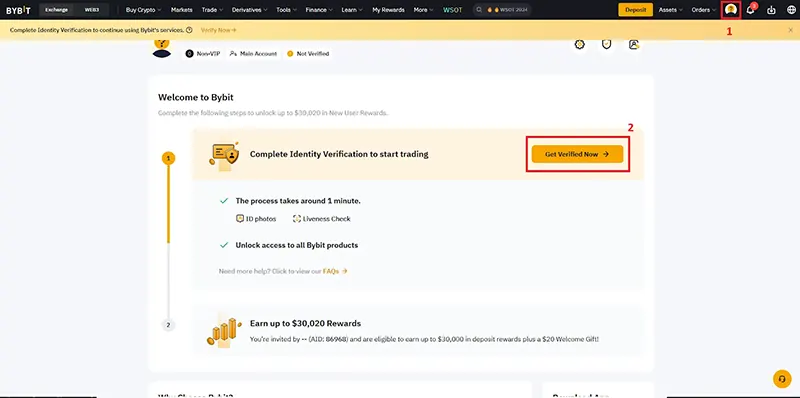800x398 pixels.
Task: Expand the Derivatives dropdown menu
Action: tap(249, 10)
